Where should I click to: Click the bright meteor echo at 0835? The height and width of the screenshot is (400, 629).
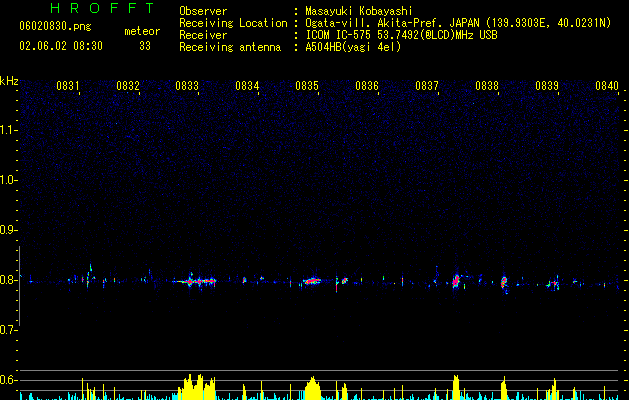(312, 281)
